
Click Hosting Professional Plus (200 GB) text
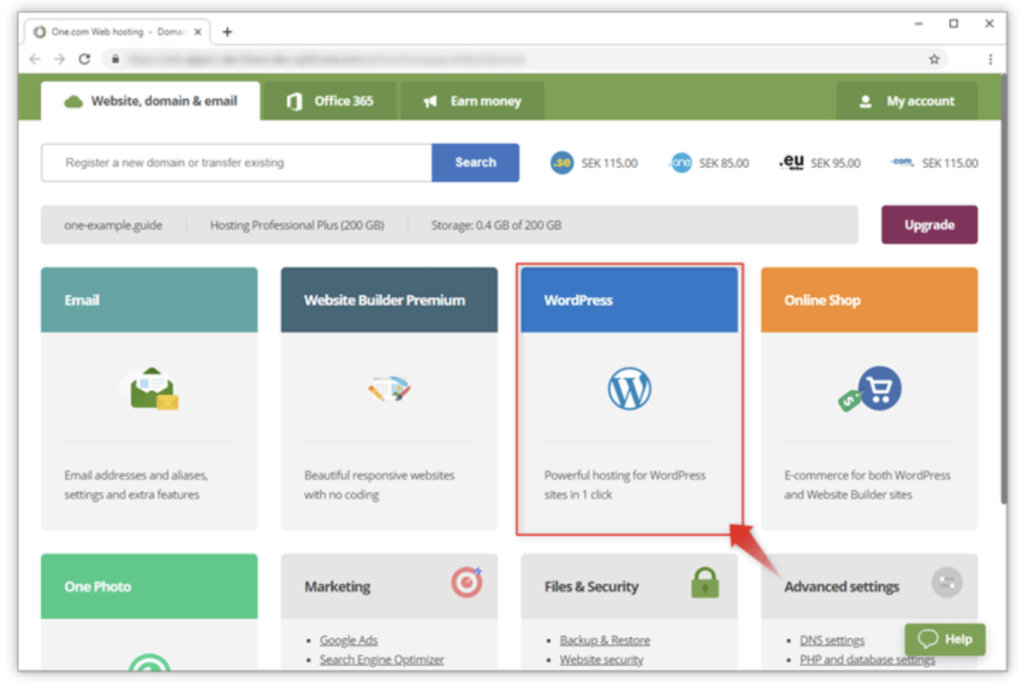(297, 225)
